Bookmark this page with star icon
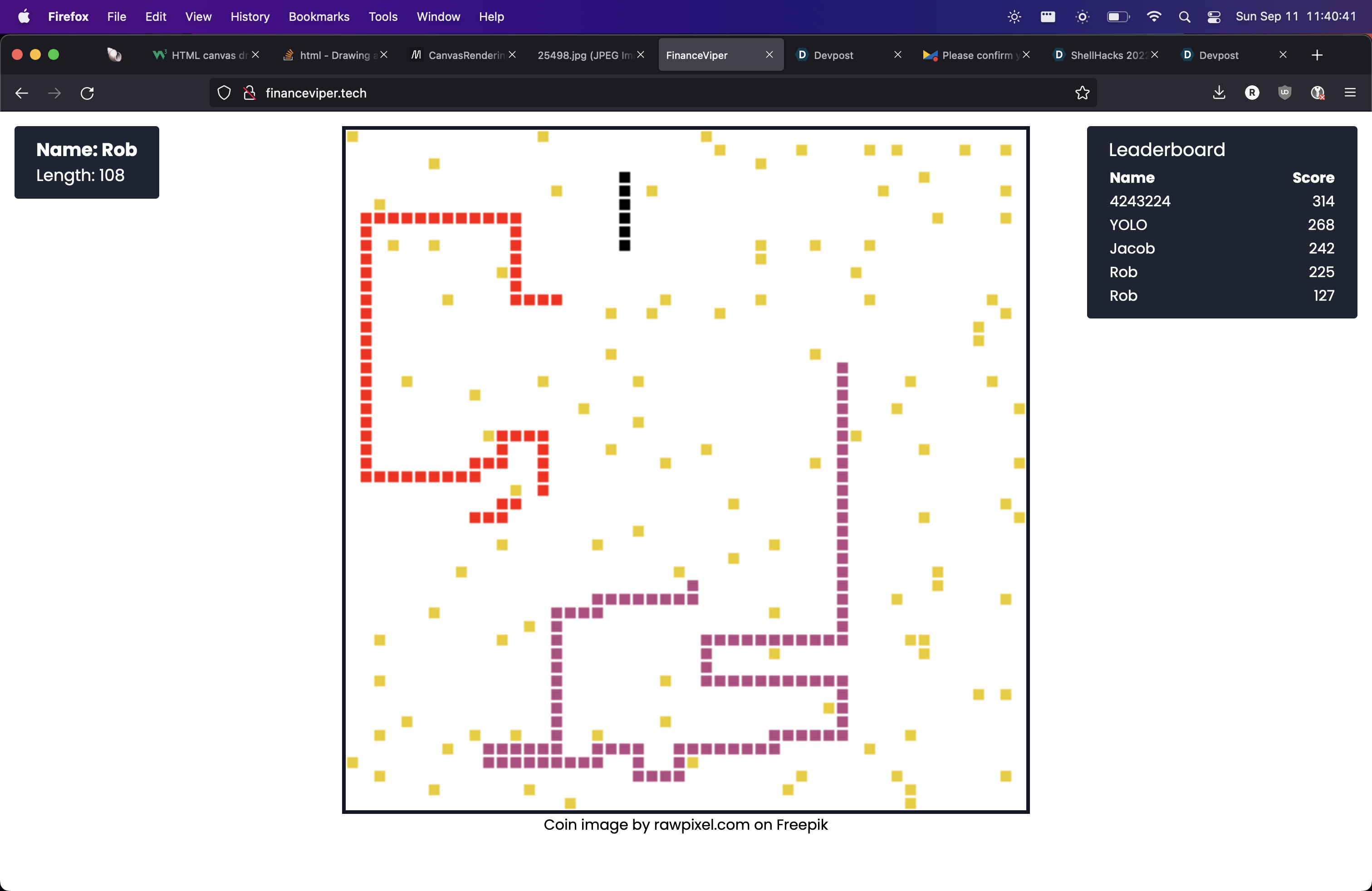 click(1082, 93)
